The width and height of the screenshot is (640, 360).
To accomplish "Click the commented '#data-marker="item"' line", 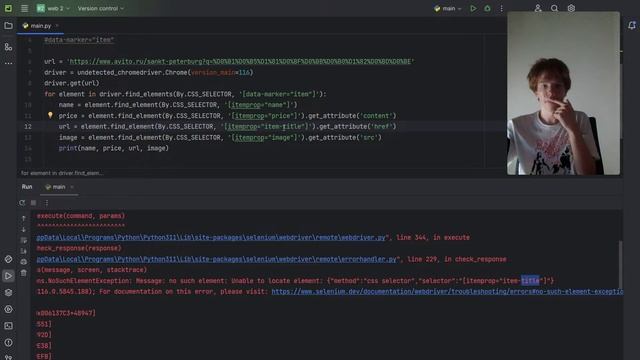I will point(79,40).
